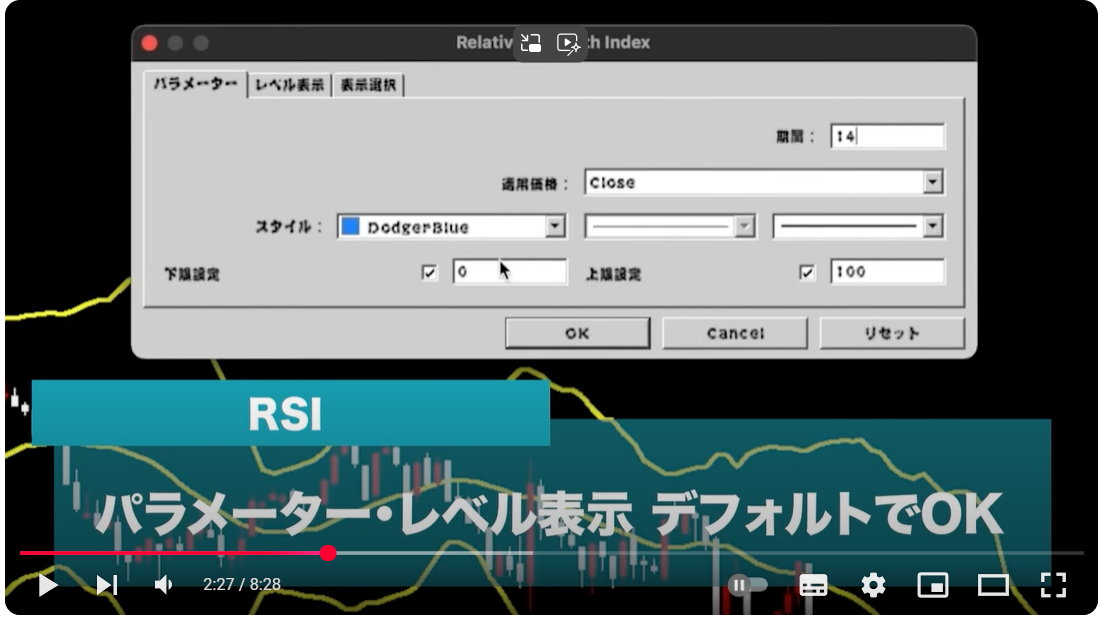Click the RSI caption banner

tap(291, 413)
